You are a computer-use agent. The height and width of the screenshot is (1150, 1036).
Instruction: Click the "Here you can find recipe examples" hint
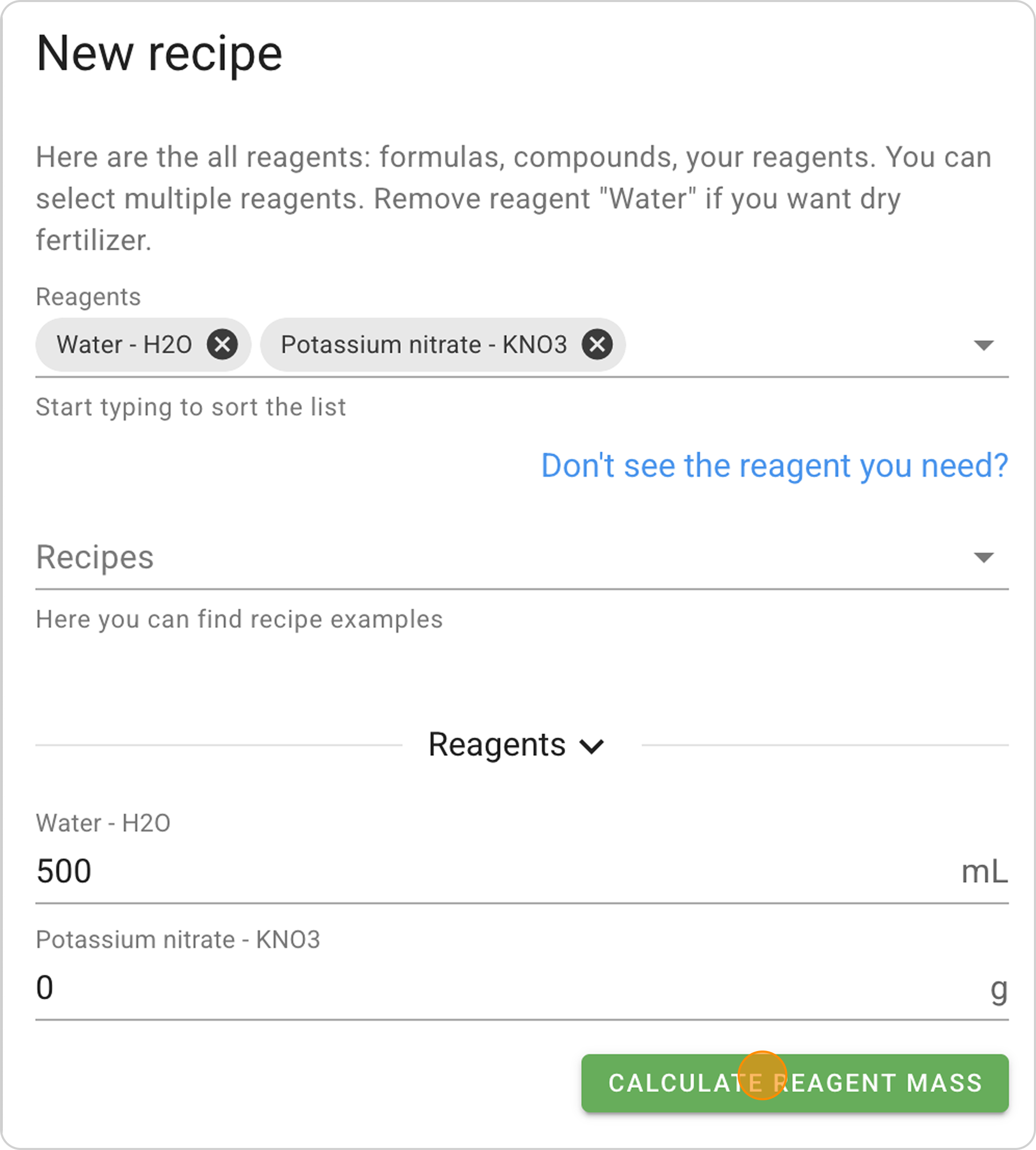coord(239,620)
